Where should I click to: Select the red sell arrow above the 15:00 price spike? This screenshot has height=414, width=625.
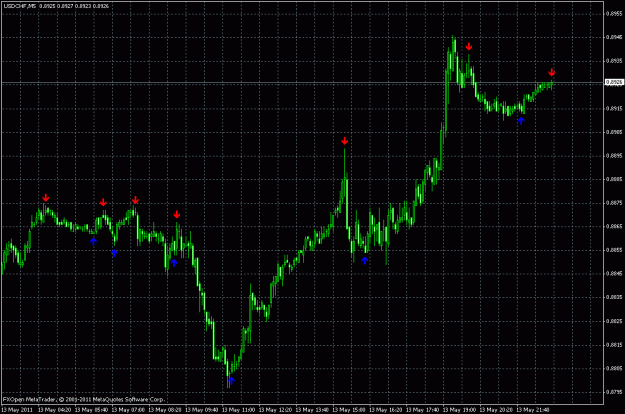tap(345, 141)
